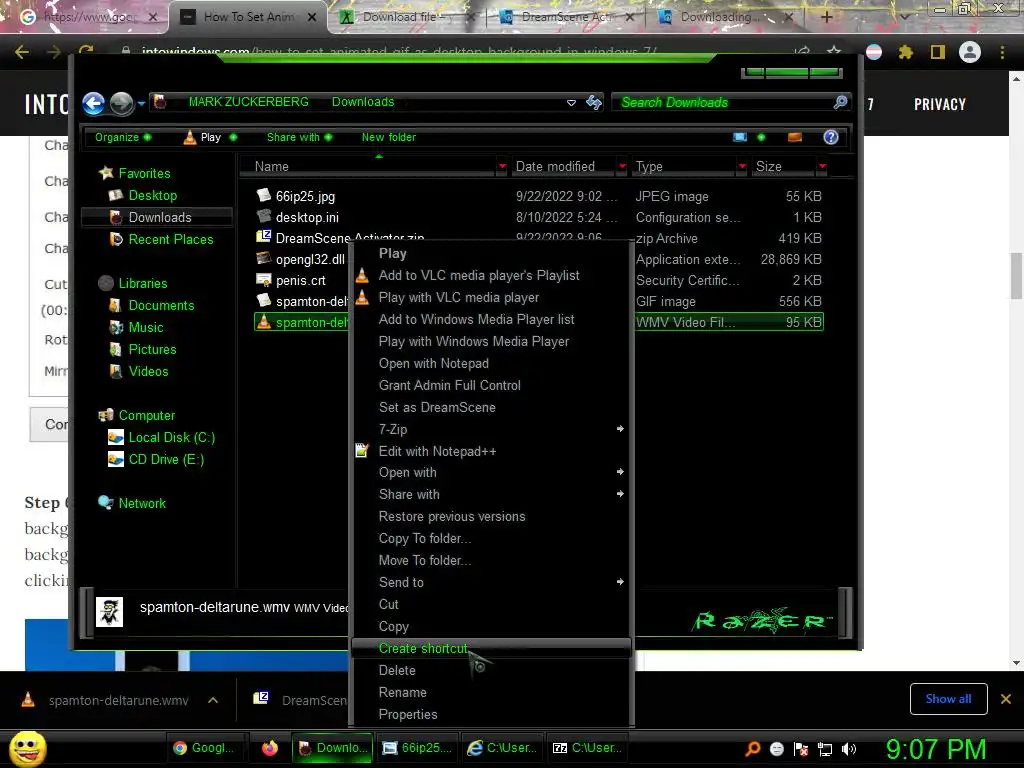1024x768 pixels.
Task: Open Pictures library
Action: point(152,349)
